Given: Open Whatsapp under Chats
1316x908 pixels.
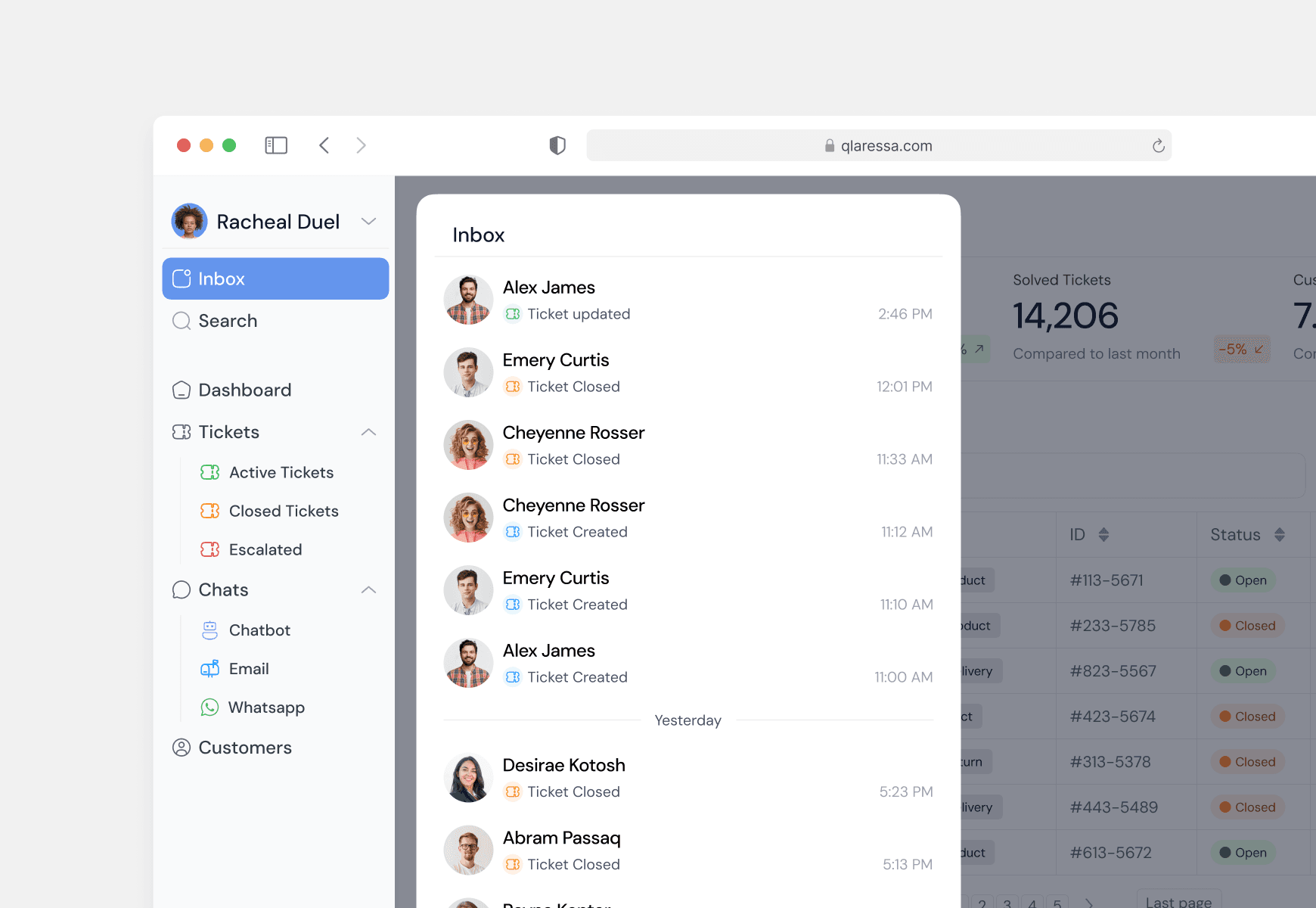Looking at the screenshot, I should click(x=266, y=707).
